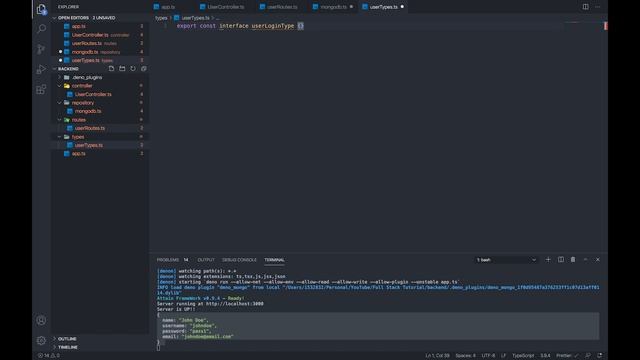Change the LF end-of-line sequence

[503, 356]
